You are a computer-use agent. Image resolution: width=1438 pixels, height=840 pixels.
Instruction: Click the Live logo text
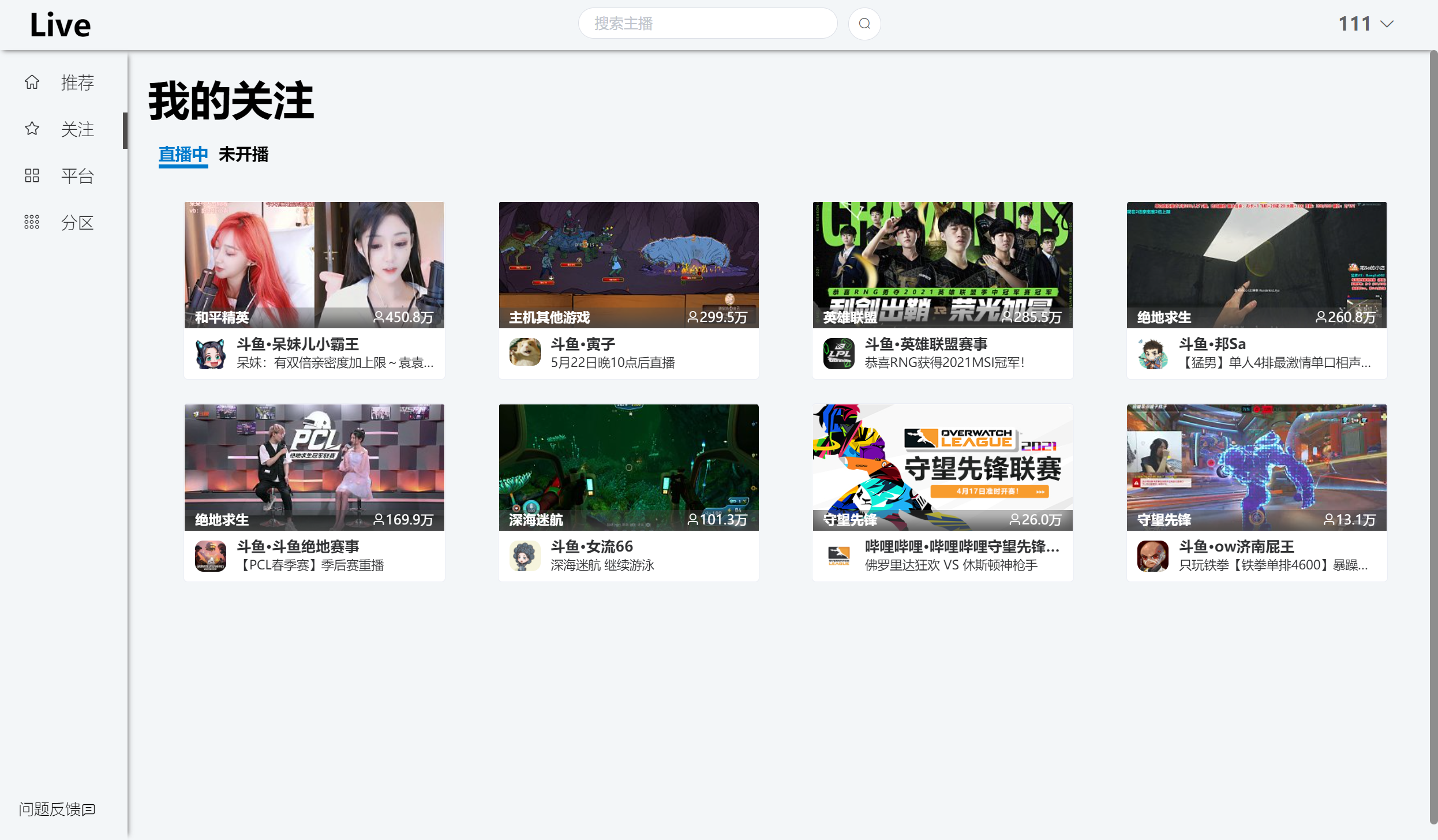click(60, 25)
